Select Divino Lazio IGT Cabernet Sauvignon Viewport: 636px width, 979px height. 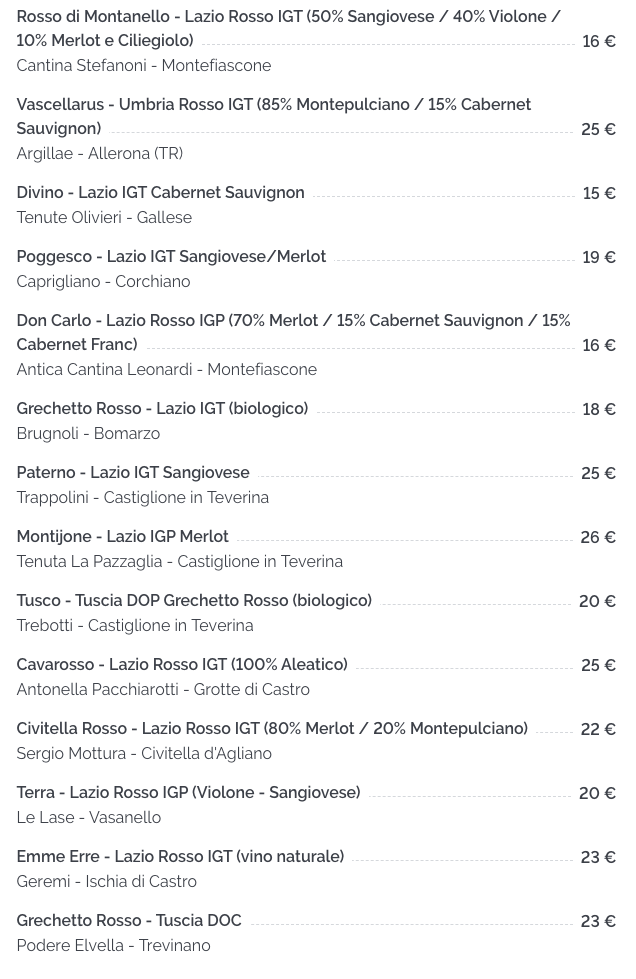pyautogui.click(x=160, y=192)
